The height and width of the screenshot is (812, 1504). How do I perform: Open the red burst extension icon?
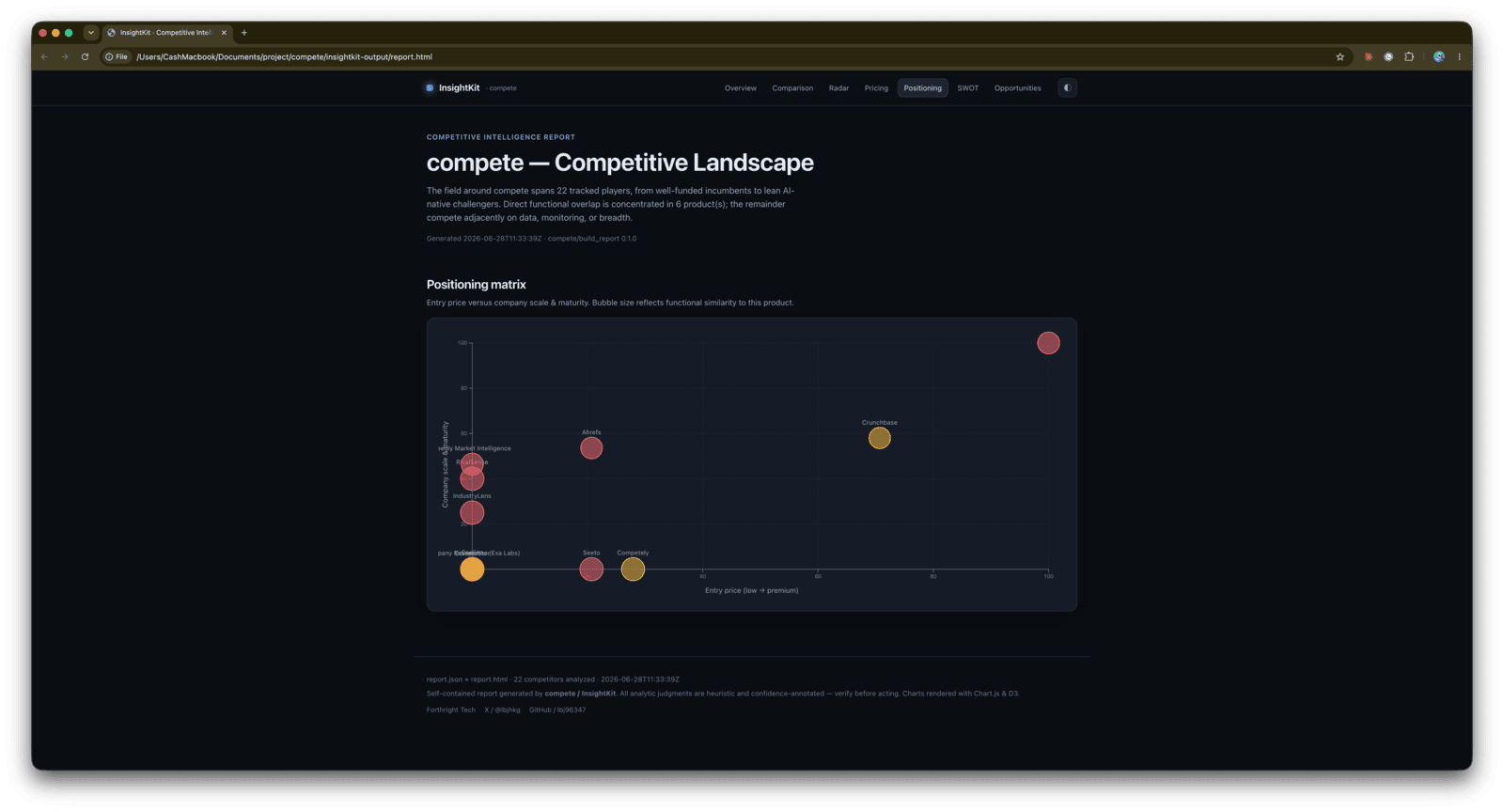[1368, 57]
